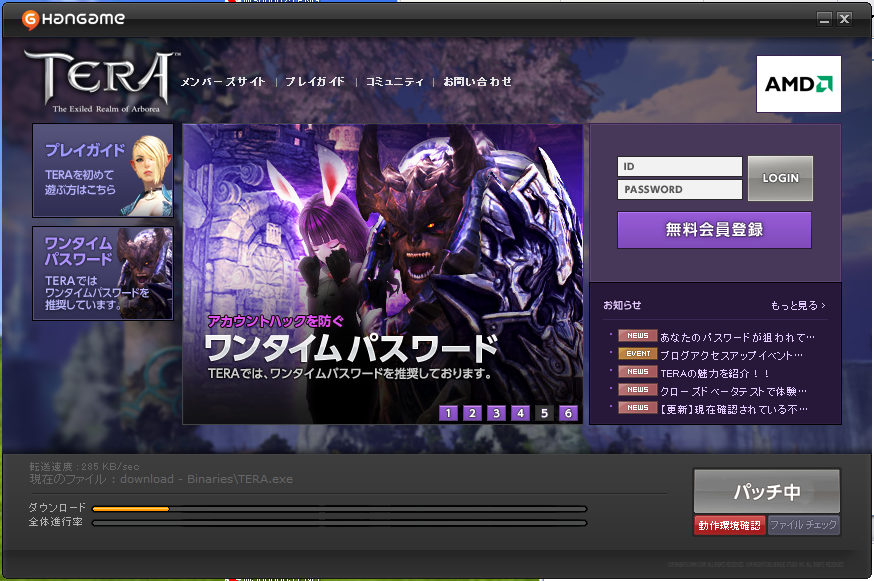Switch banner to slide 6
This screenshot has width=874, height=581.
coord(569,413)
